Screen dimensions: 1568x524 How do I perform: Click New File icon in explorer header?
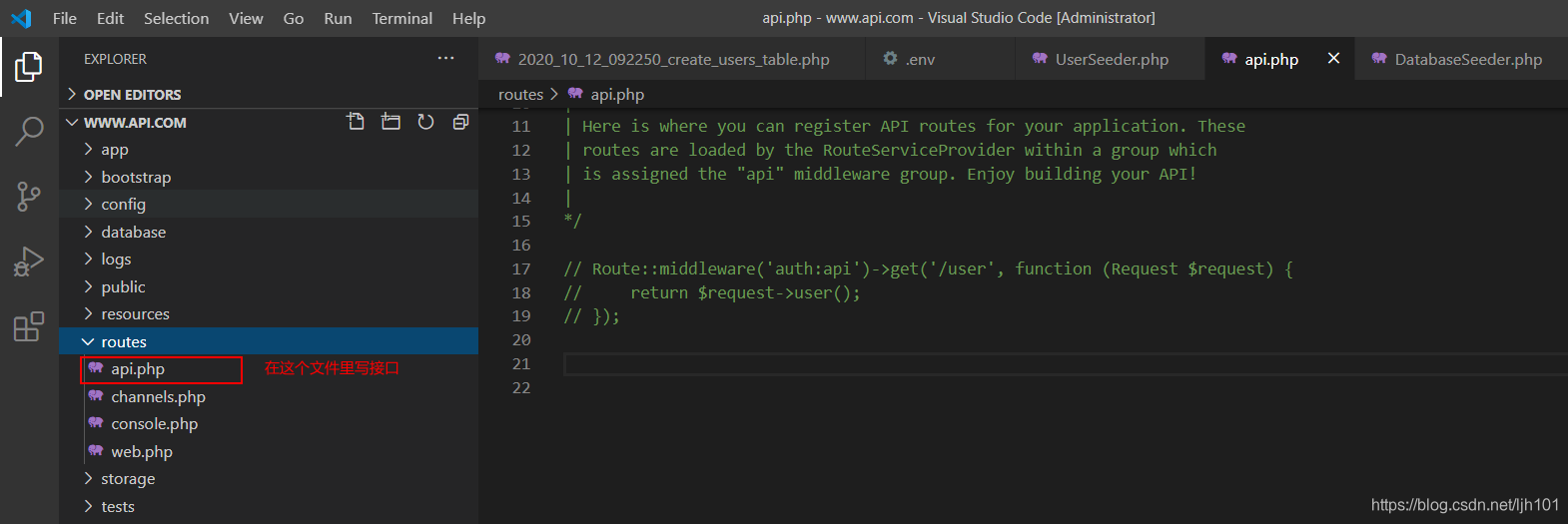coord(356,122)
